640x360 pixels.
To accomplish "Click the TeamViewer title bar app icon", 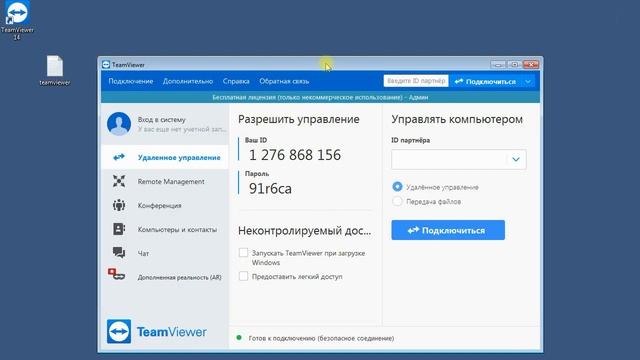I will [x=106, y=64].
